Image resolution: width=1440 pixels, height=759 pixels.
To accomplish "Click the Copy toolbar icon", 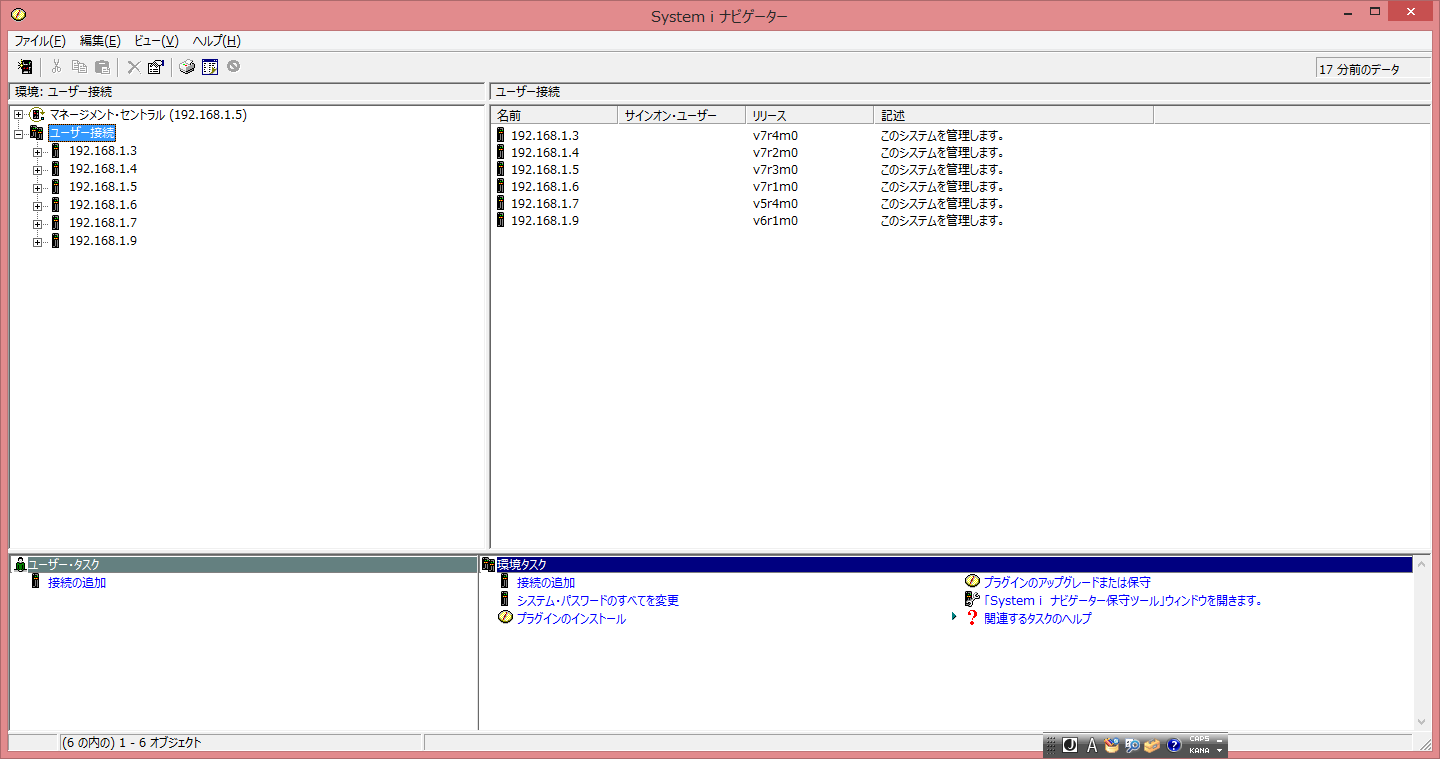I will 79,67.
